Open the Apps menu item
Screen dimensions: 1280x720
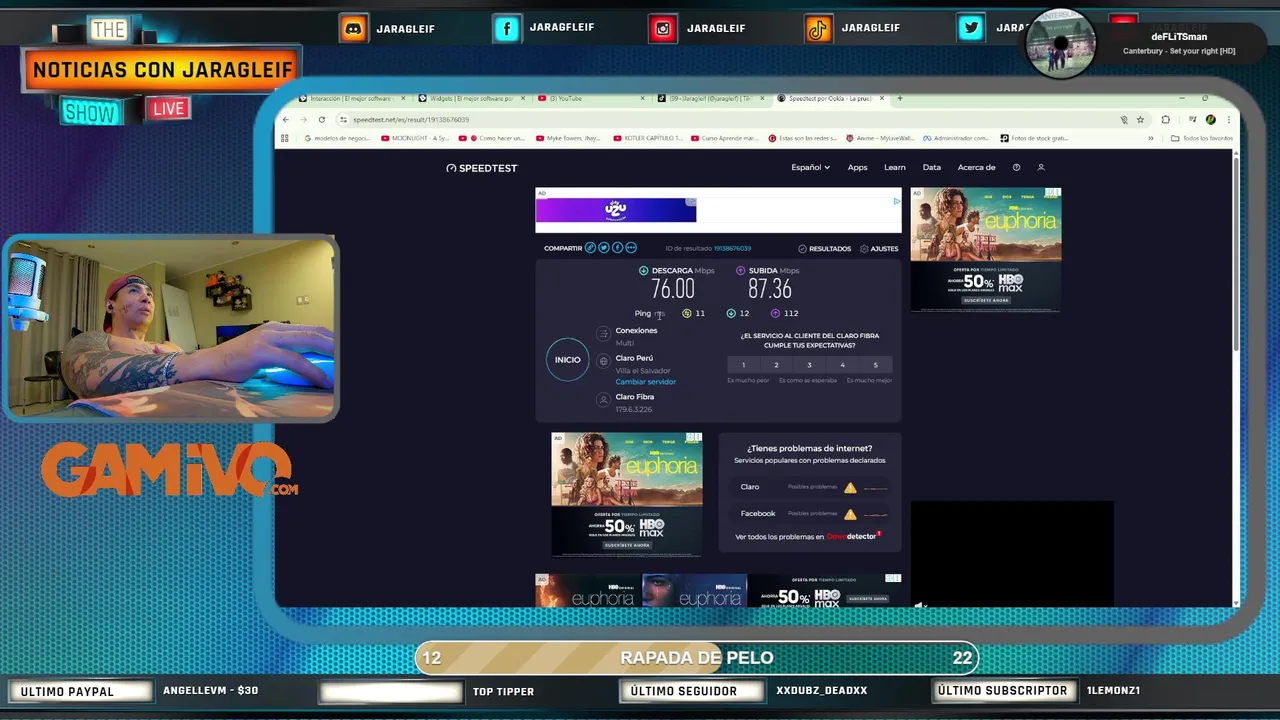tap(857, 168)
